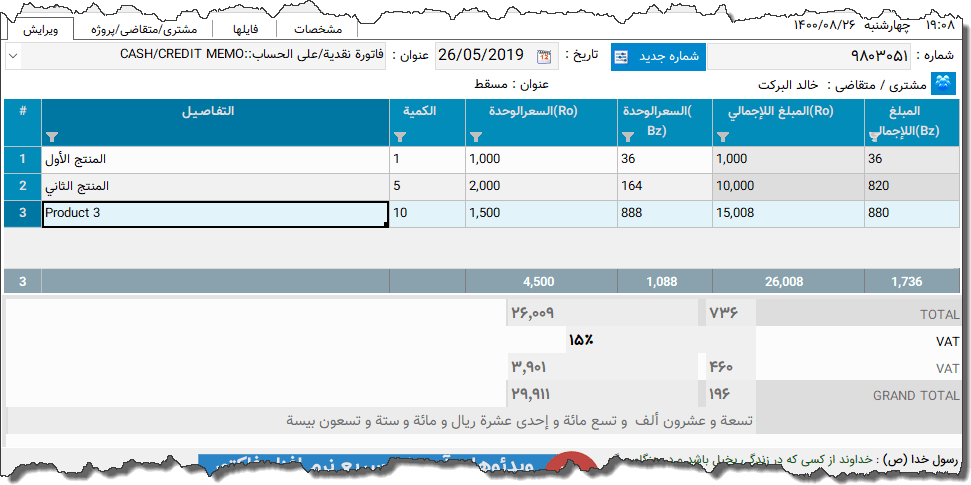Filter the السعرالوحدة (Ro) column
Screen dimensions: 971x485
pyautogui.click(x=476, y=137)
